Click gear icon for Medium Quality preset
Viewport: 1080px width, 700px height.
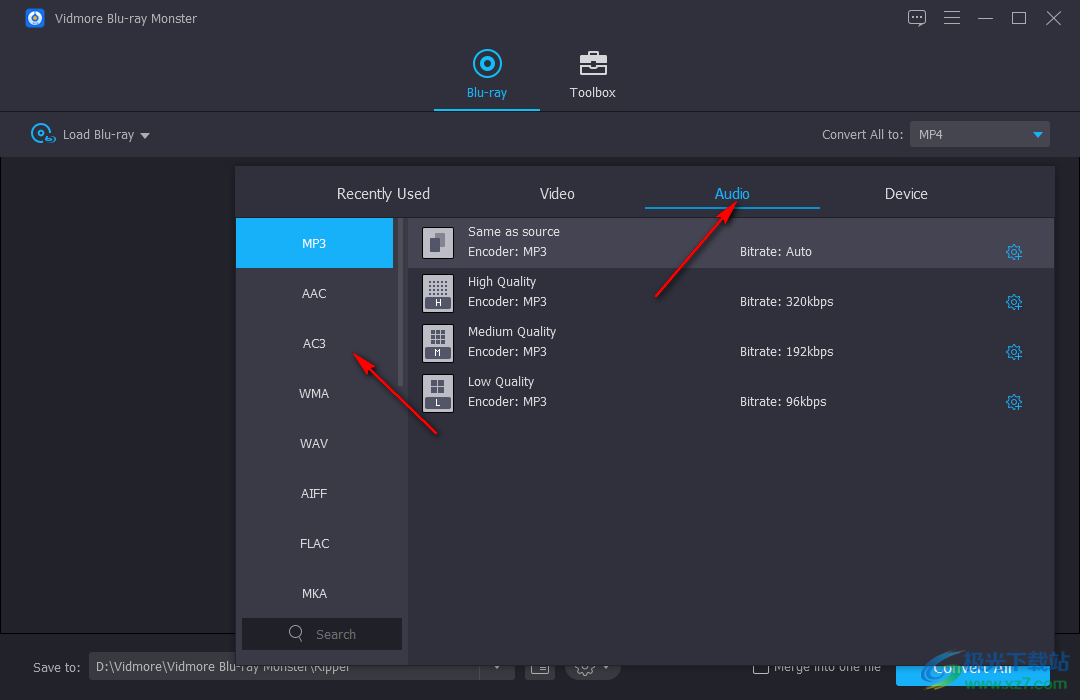(1013, 352)
